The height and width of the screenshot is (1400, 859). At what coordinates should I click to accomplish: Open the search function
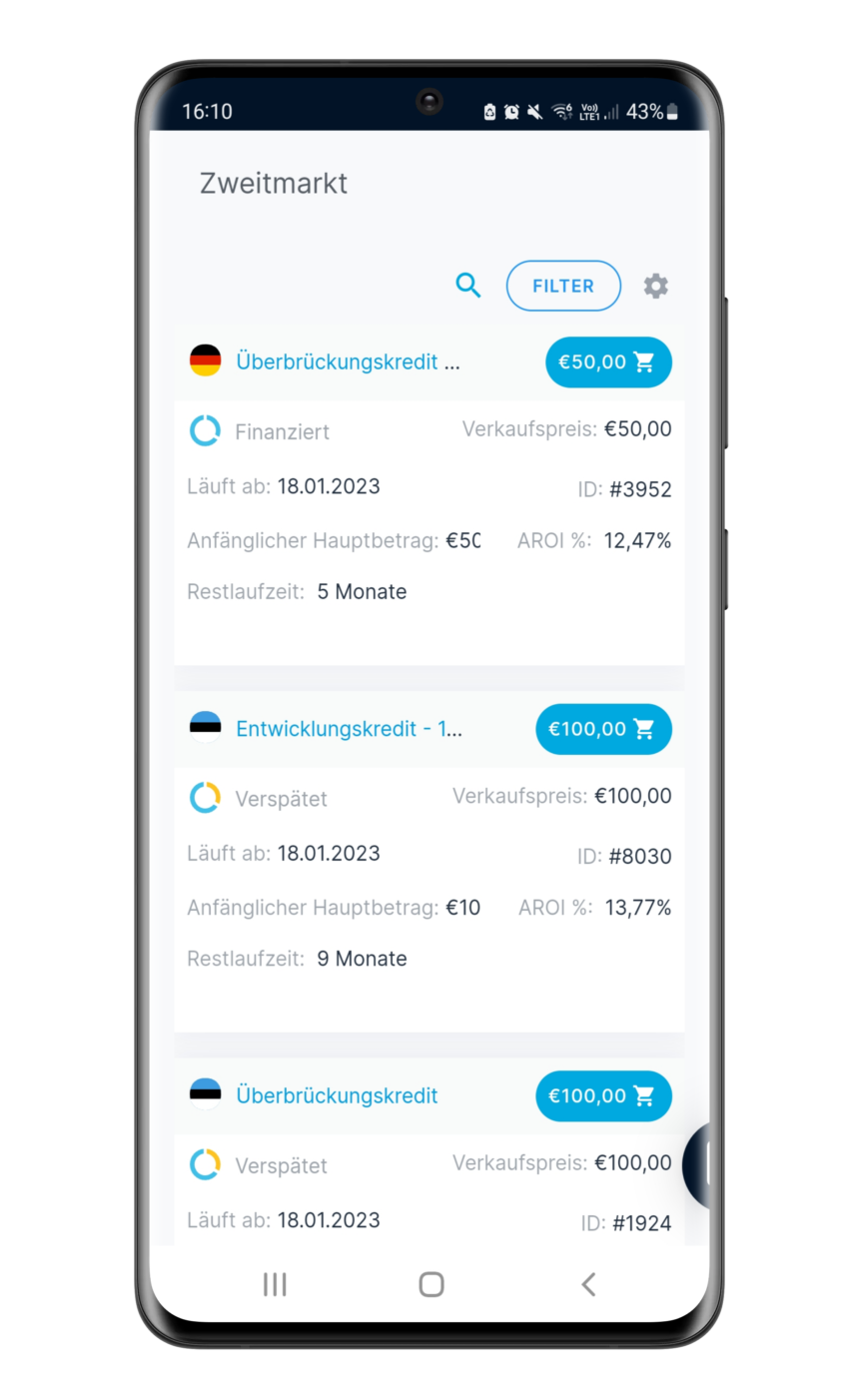[x=467, y=286]
